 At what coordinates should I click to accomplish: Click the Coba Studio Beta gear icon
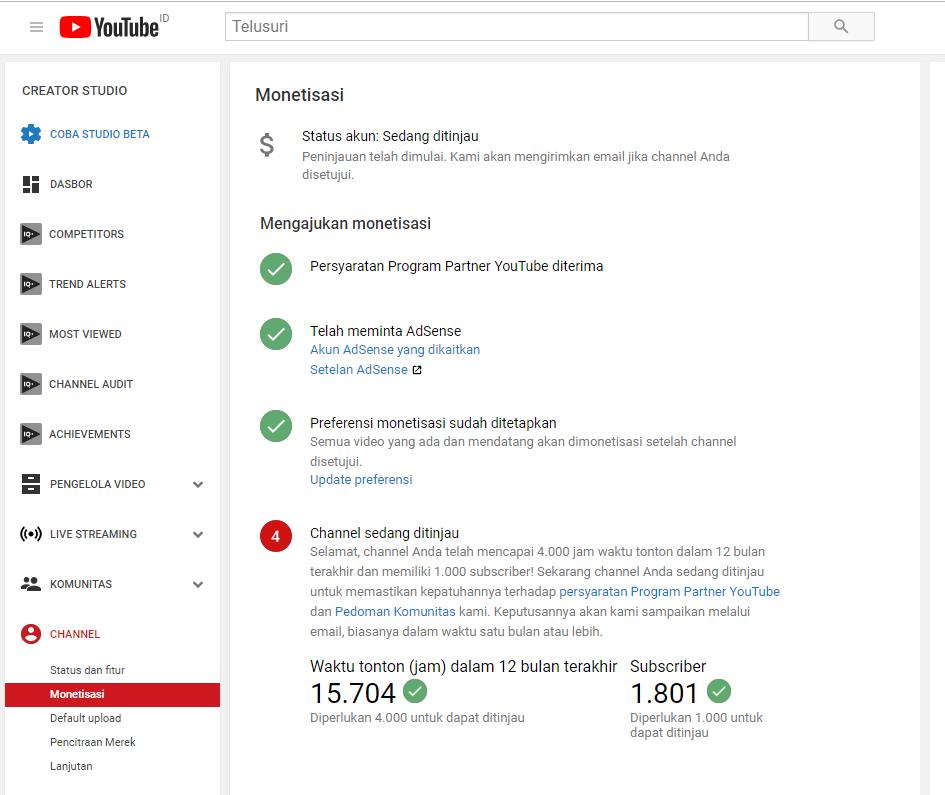[31, 134]
